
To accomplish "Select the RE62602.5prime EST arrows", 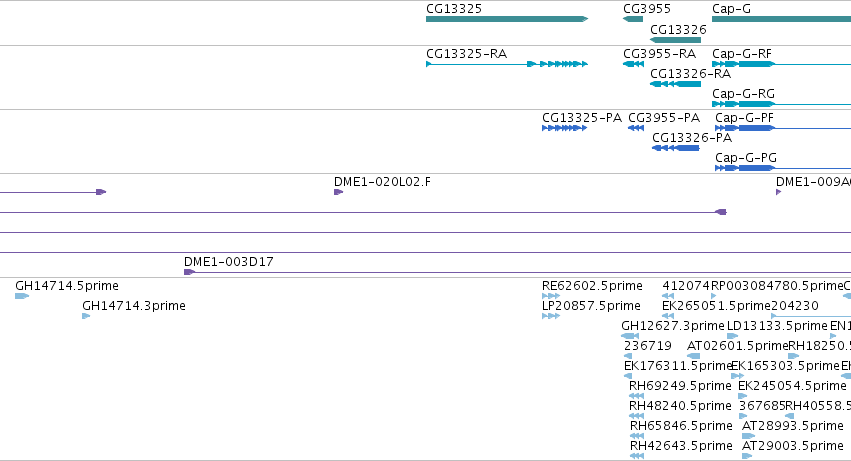I will click(550, 296).
